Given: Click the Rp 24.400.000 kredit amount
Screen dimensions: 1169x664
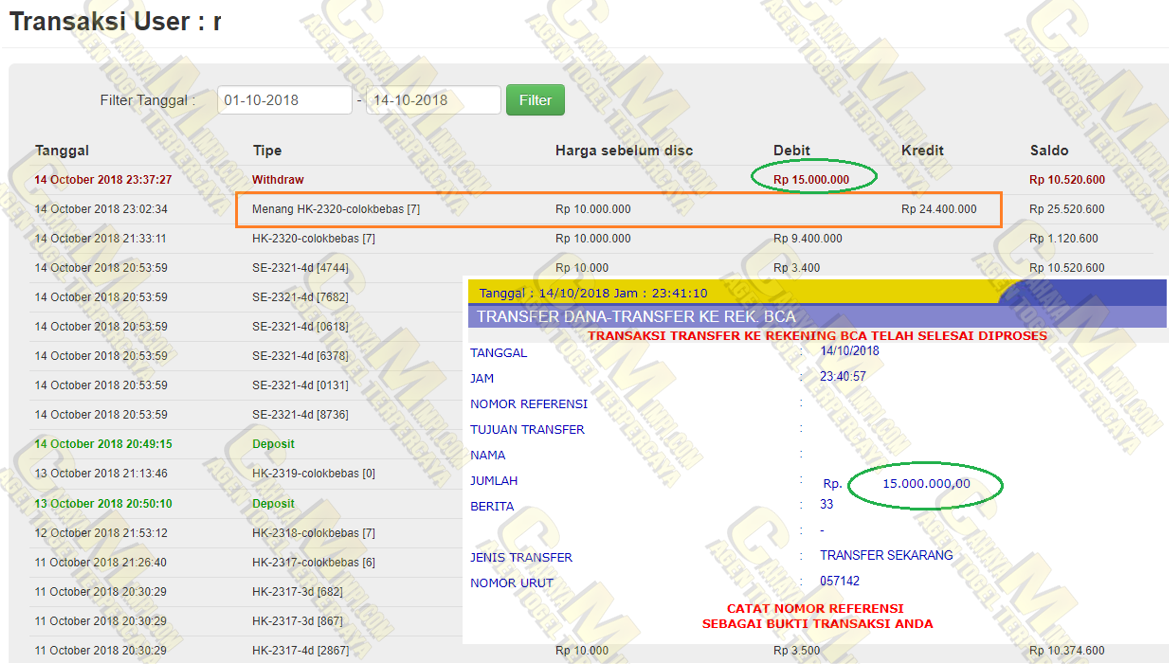Looking at the screenshot, I should click(x=939, y=209).
